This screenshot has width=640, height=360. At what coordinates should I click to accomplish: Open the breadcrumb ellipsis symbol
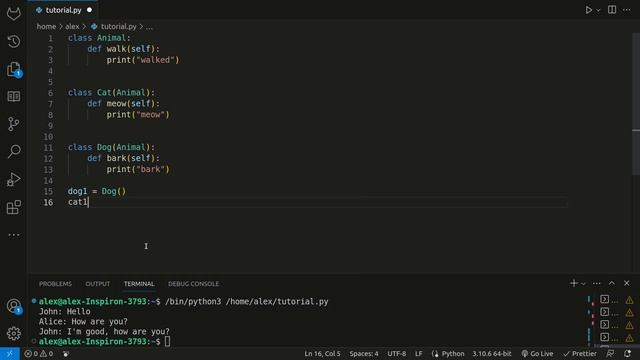149,27
